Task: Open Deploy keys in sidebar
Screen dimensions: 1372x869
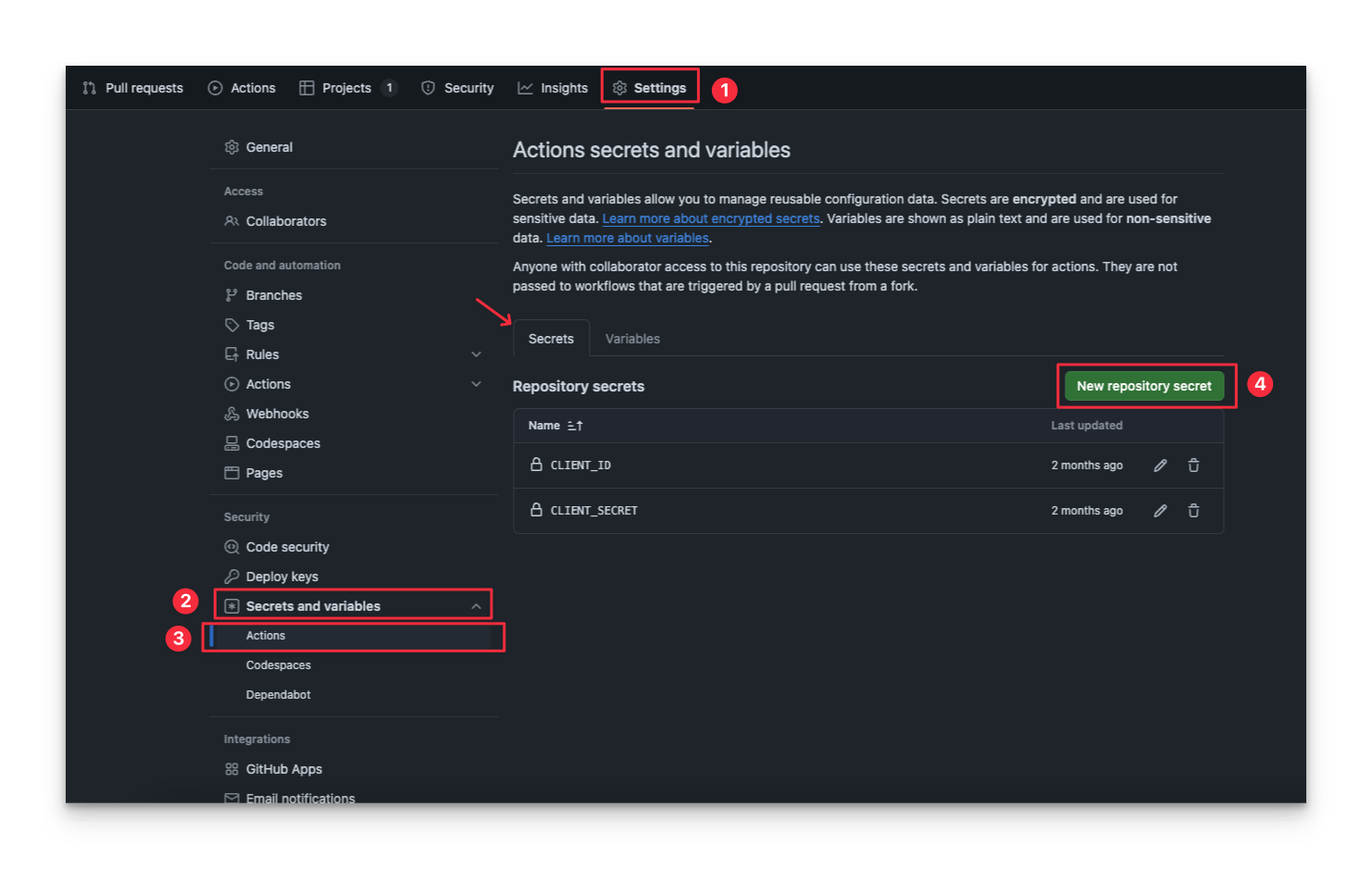Action: 281,577
